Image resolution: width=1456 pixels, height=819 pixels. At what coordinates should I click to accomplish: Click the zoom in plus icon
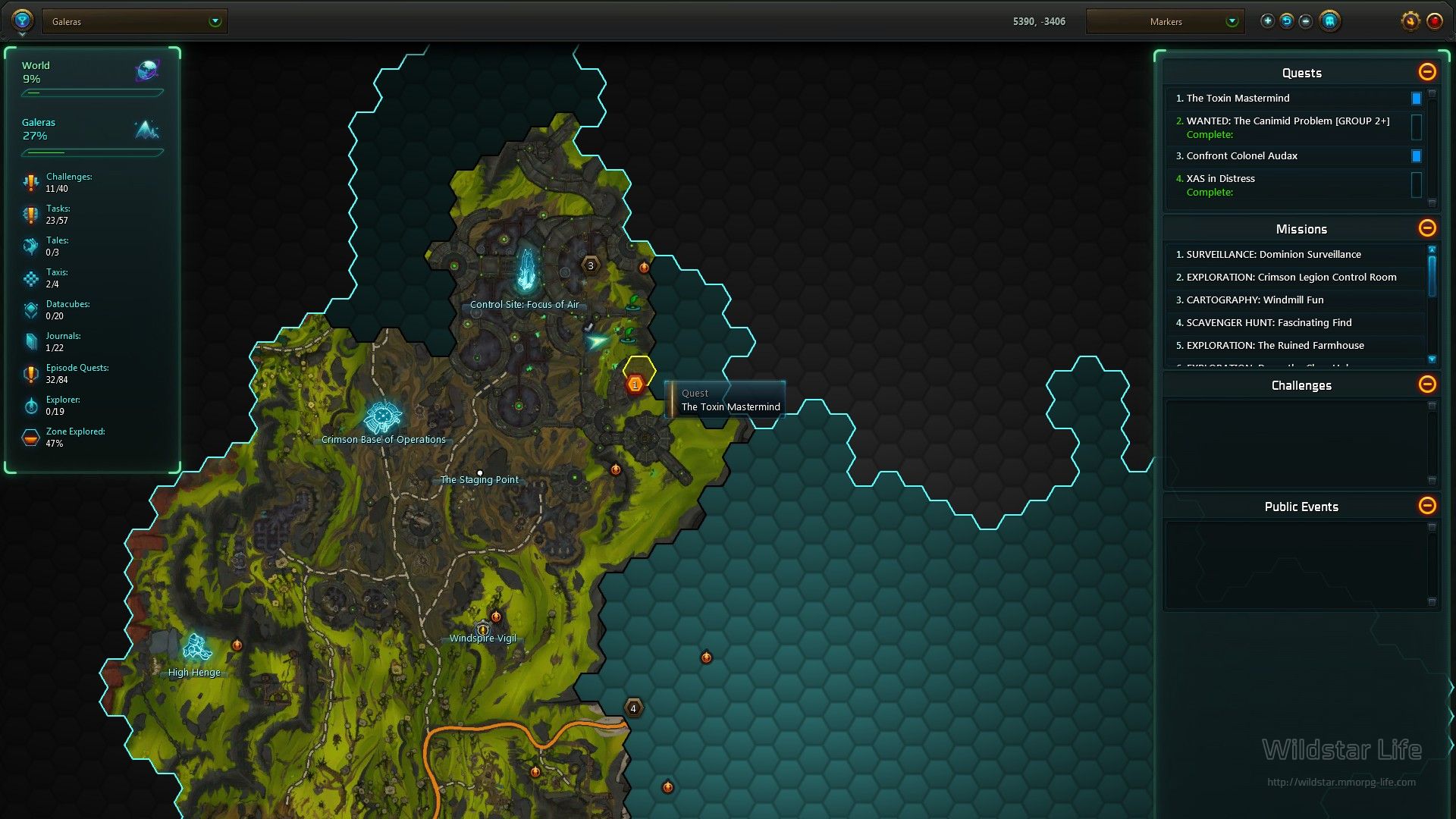pyautogui.click(x=1267, y=21)
